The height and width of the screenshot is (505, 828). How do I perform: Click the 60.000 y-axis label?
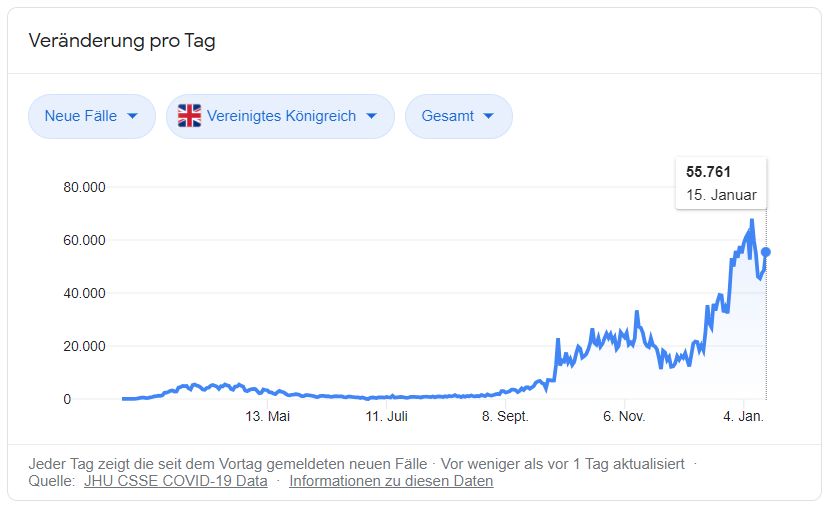click(84, 240)
